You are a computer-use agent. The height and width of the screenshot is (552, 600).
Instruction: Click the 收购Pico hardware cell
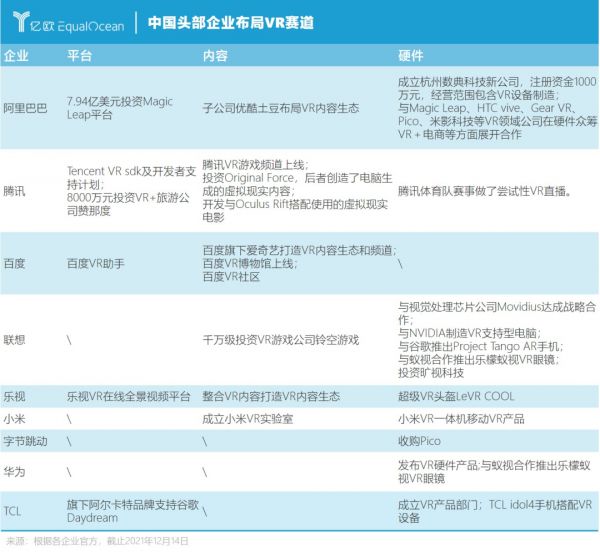(x=421, y=441)
